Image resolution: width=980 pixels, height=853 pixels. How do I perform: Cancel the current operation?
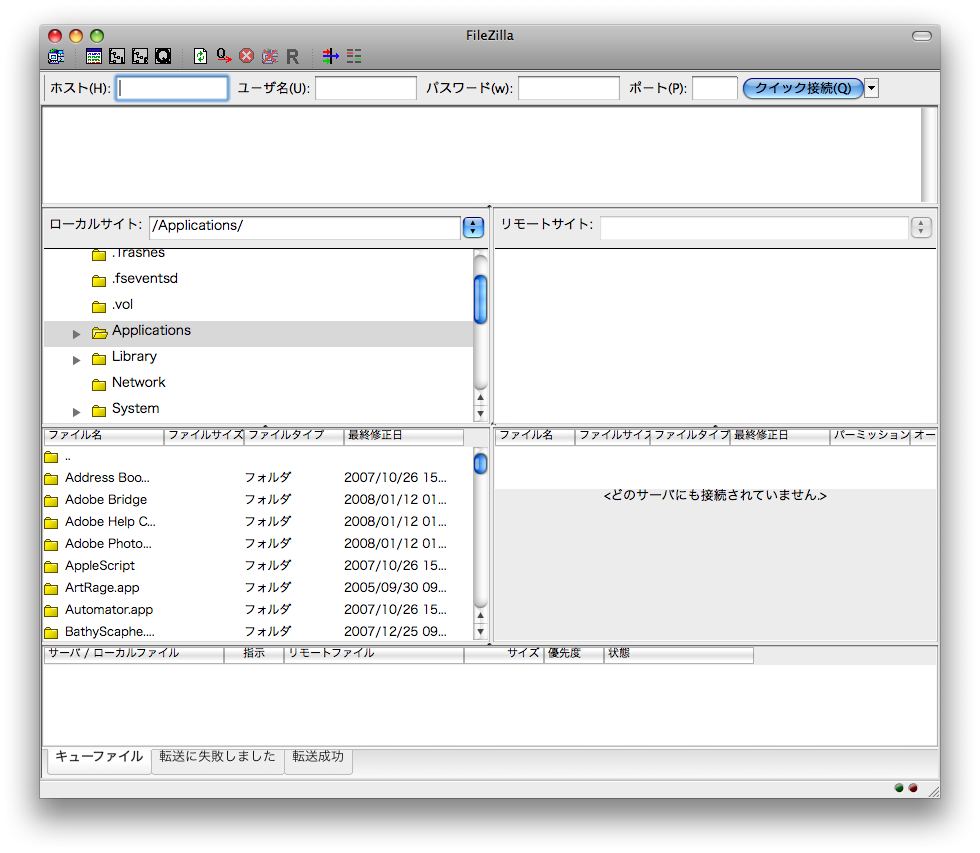point(247,56)
